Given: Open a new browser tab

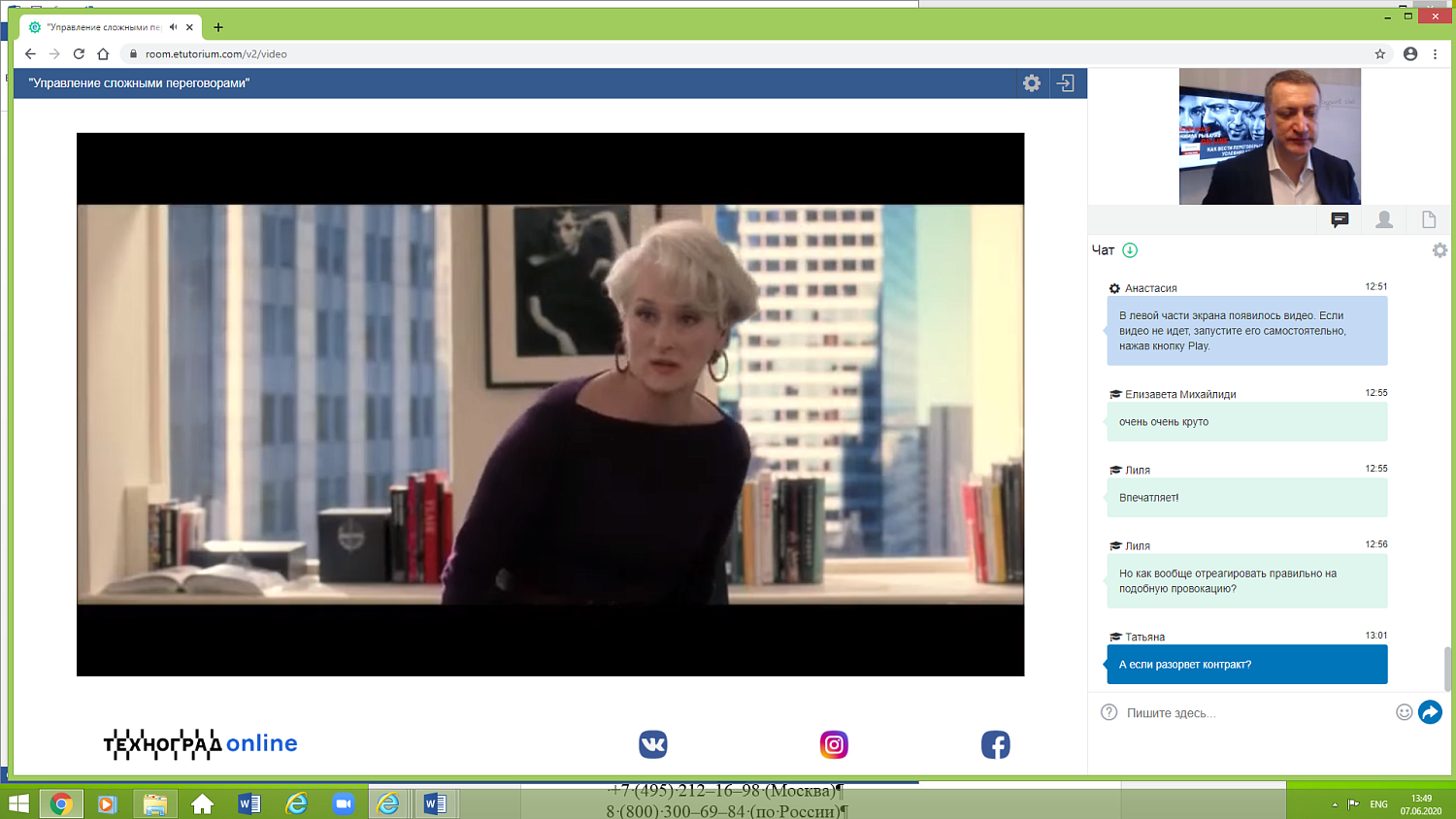Looking at the screenshot, I should click(218, 27).
